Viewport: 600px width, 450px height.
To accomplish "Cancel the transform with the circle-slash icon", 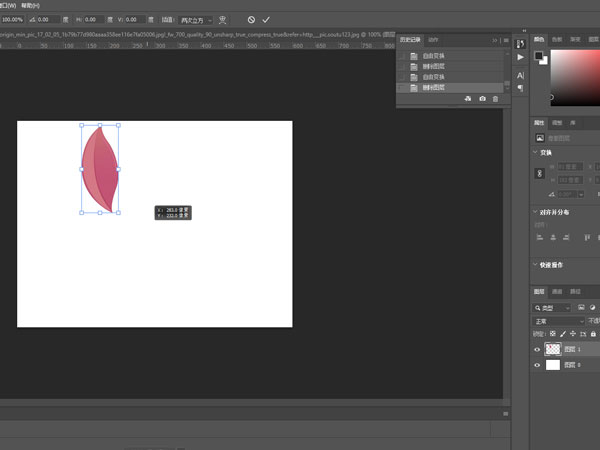I will coord(251,19).
